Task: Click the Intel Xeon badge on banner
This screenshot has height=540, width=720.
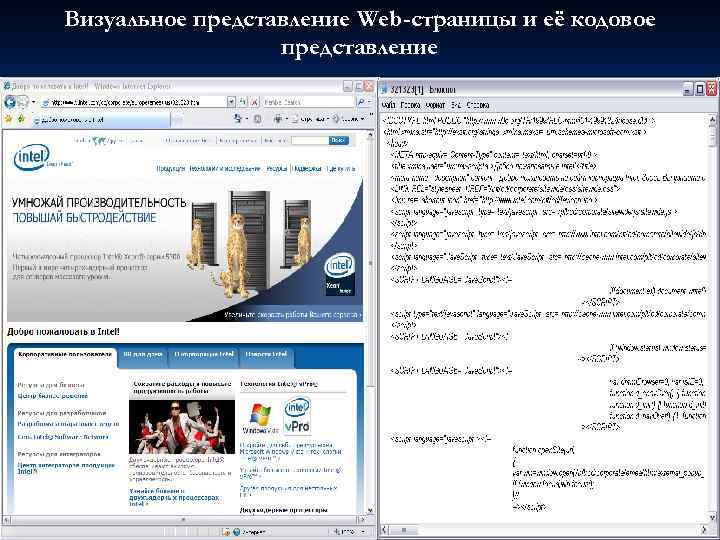Action: pos(340,274)
